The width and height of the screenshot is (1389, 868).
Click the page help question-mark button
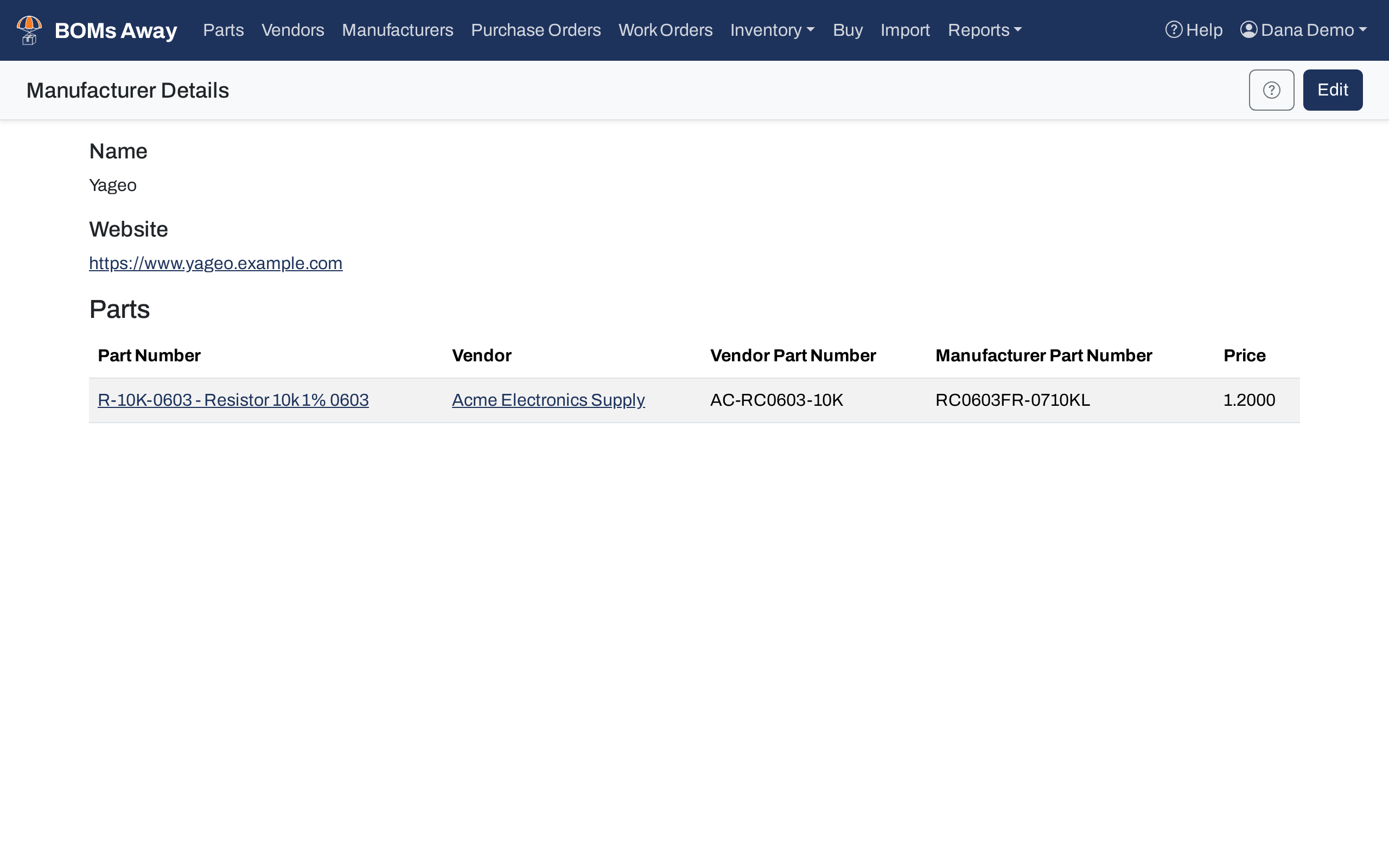1271,90
